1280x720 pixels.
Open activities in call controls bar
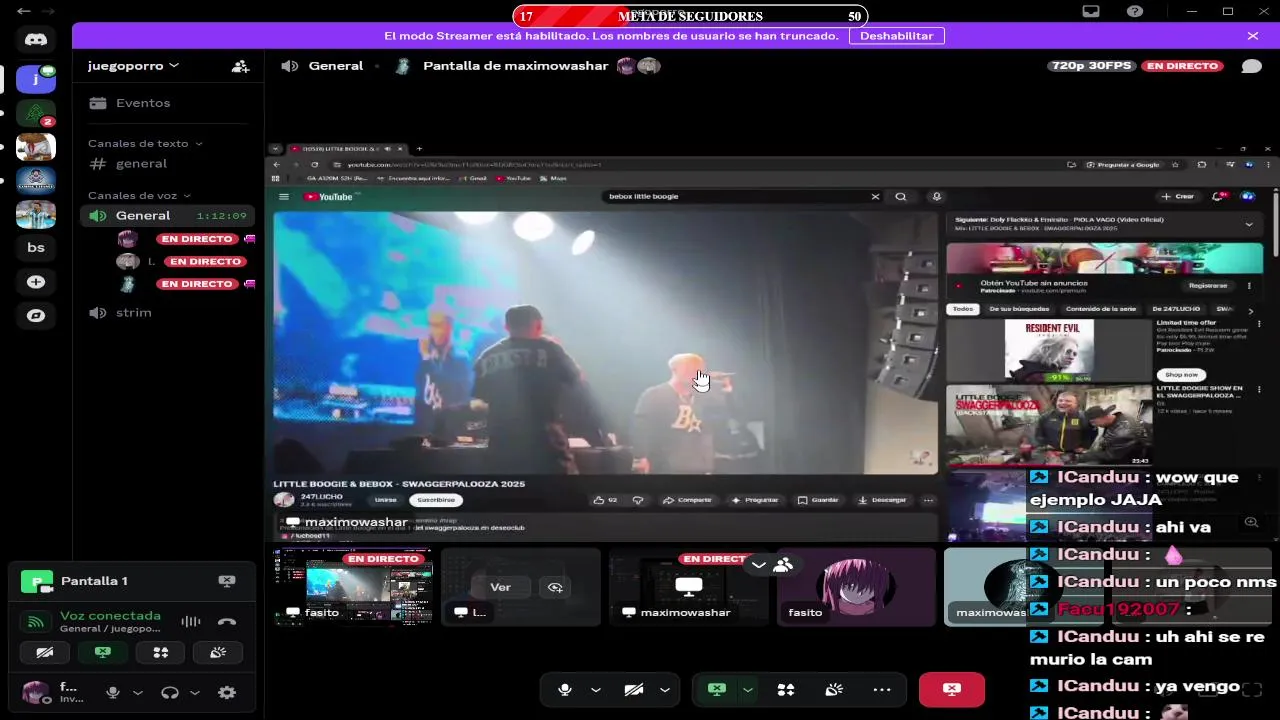[786, 690]
